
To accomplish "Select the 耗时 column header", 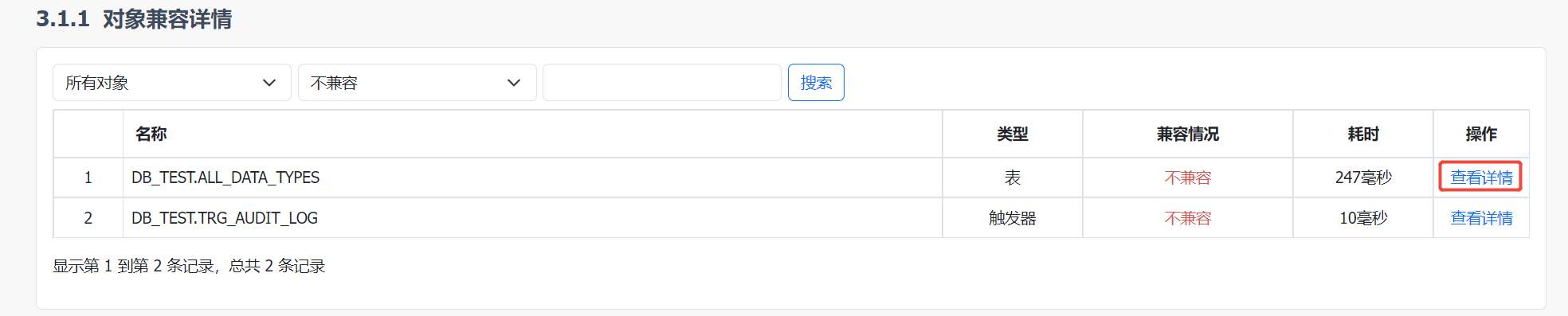I will click(x=1363, y=134).
